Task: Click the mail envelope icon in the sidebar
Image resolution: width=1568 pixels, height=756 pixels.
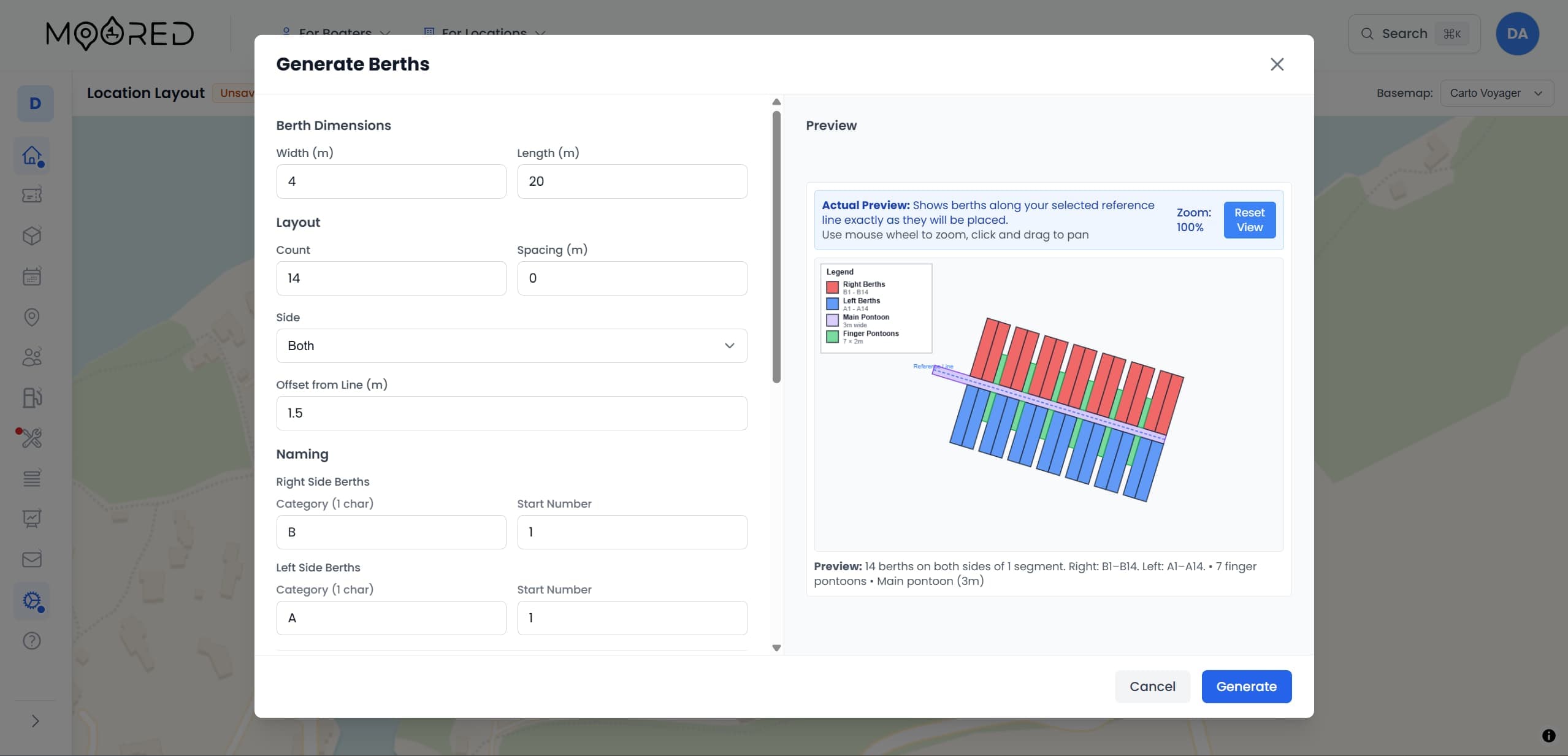Action: pos(33,558)
